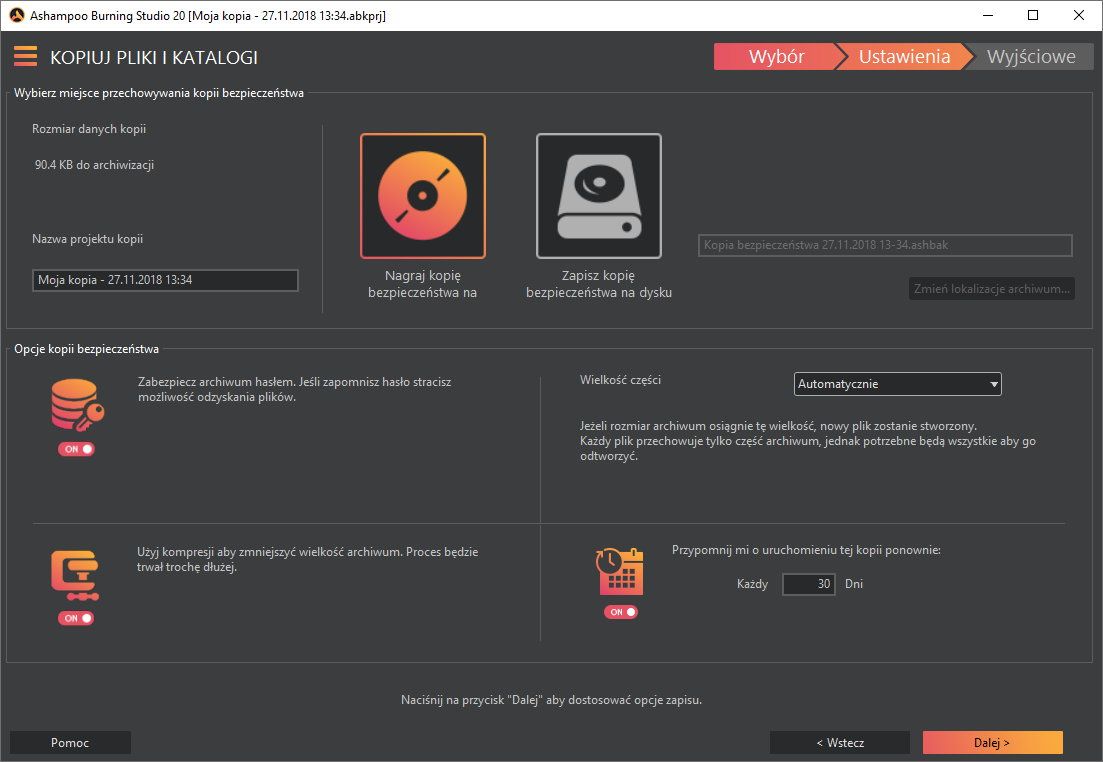Screen dimensions: 1103x762
Task: Open the Wielkość części dropdown
Action: 898,384
